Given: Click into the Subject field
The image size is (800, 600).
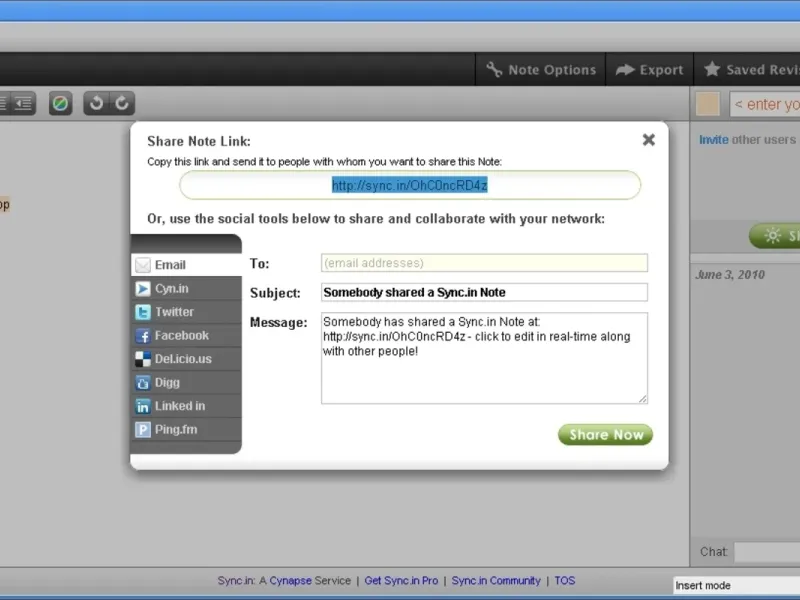Looking at the screenshot, I should 484,292.
